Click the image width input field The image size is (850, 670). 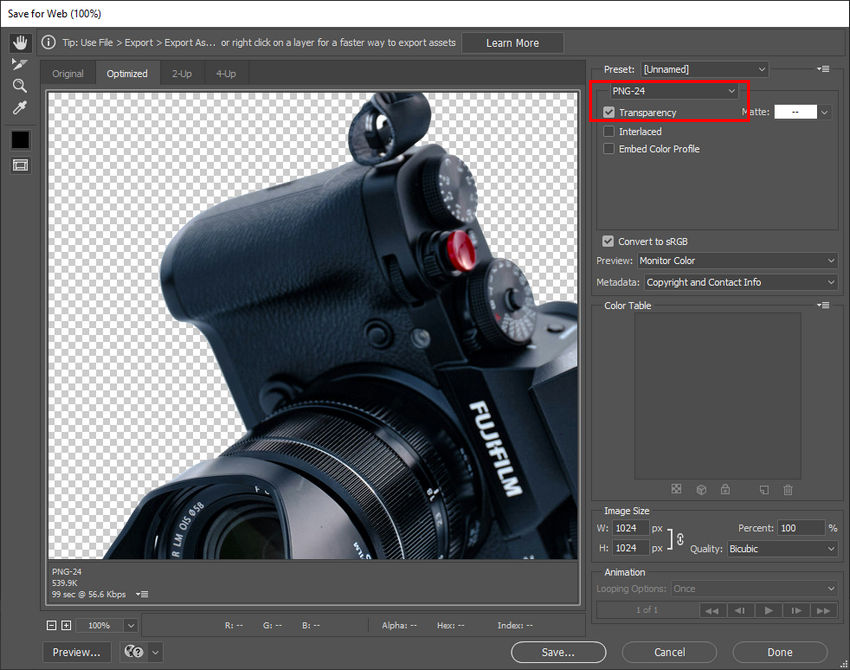click(x=631, y=528)
